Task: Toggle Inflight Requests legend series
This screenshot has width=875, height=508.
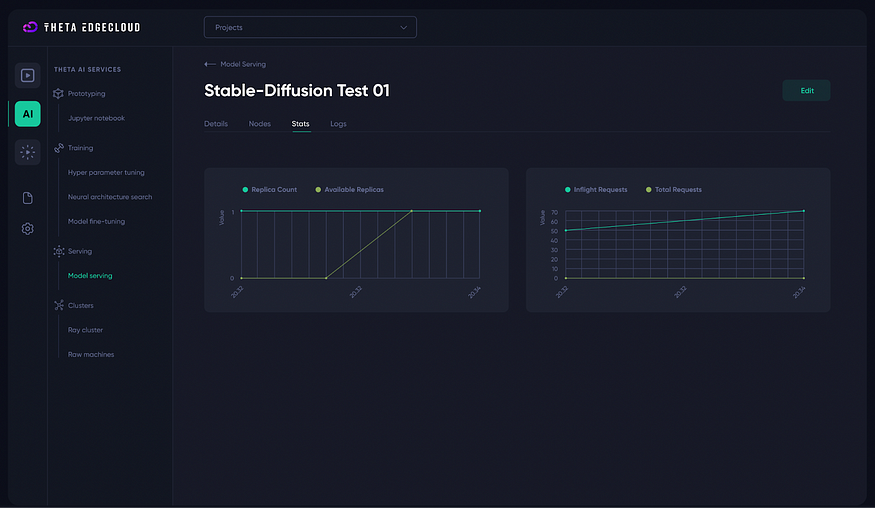Action: click(596, 190)
